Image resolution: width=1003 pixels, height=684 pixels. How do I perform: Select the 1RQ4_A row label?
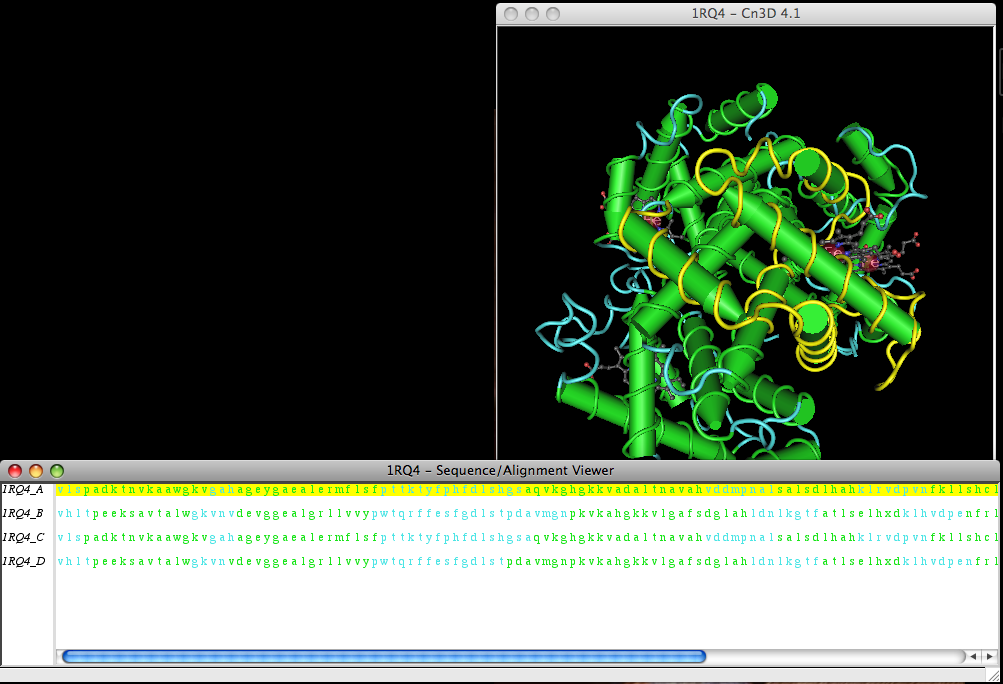[23, 490]
